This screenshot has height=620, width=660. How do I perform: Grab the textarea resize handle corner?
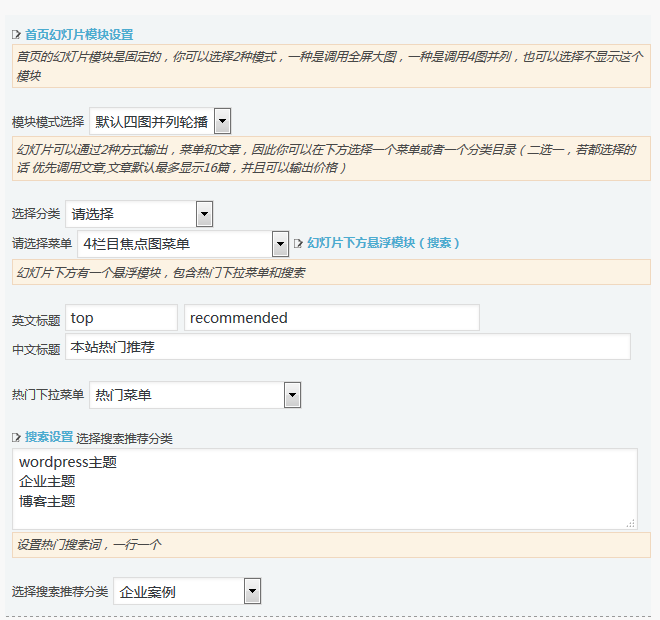click(630, 522)
